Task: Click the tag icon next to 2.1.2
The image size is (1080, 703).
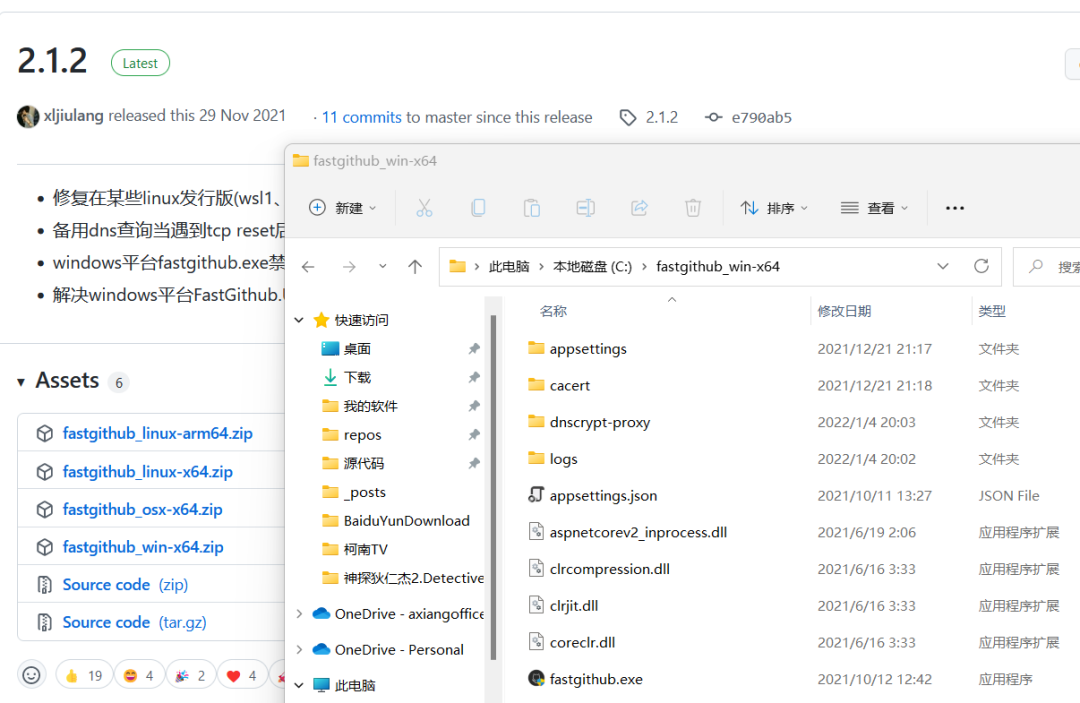Action: (627, 118)
